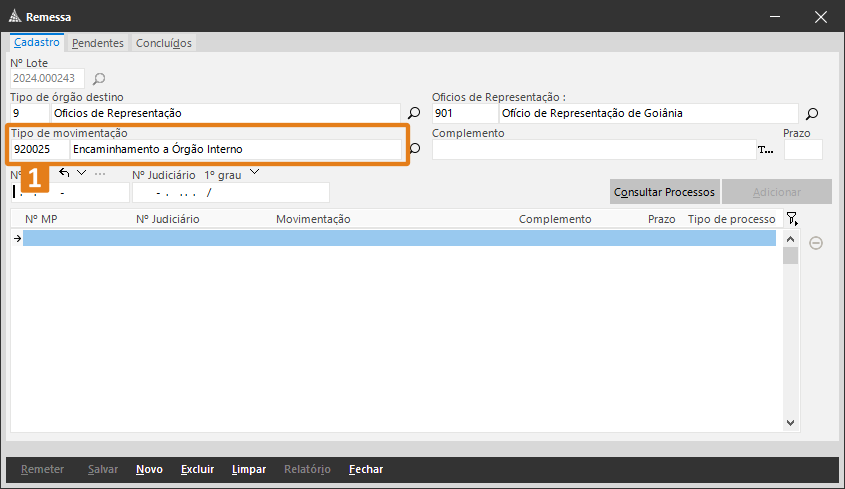The width and height of the screenshot is (845, 489).
Task: Click Salvar in the bottom bar
Action: tap(103, 470)
